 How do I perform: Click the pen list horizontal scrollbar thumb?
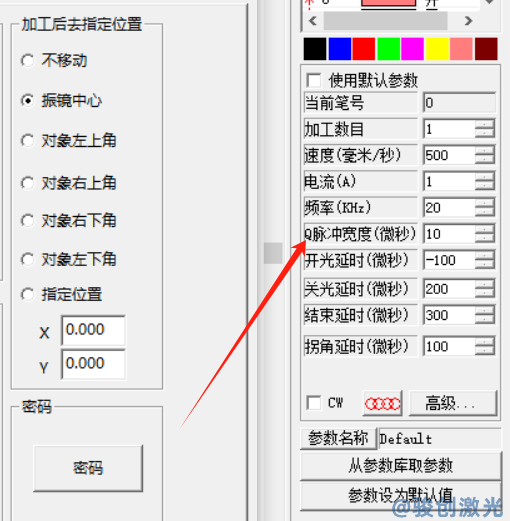[x=385, y=21]
